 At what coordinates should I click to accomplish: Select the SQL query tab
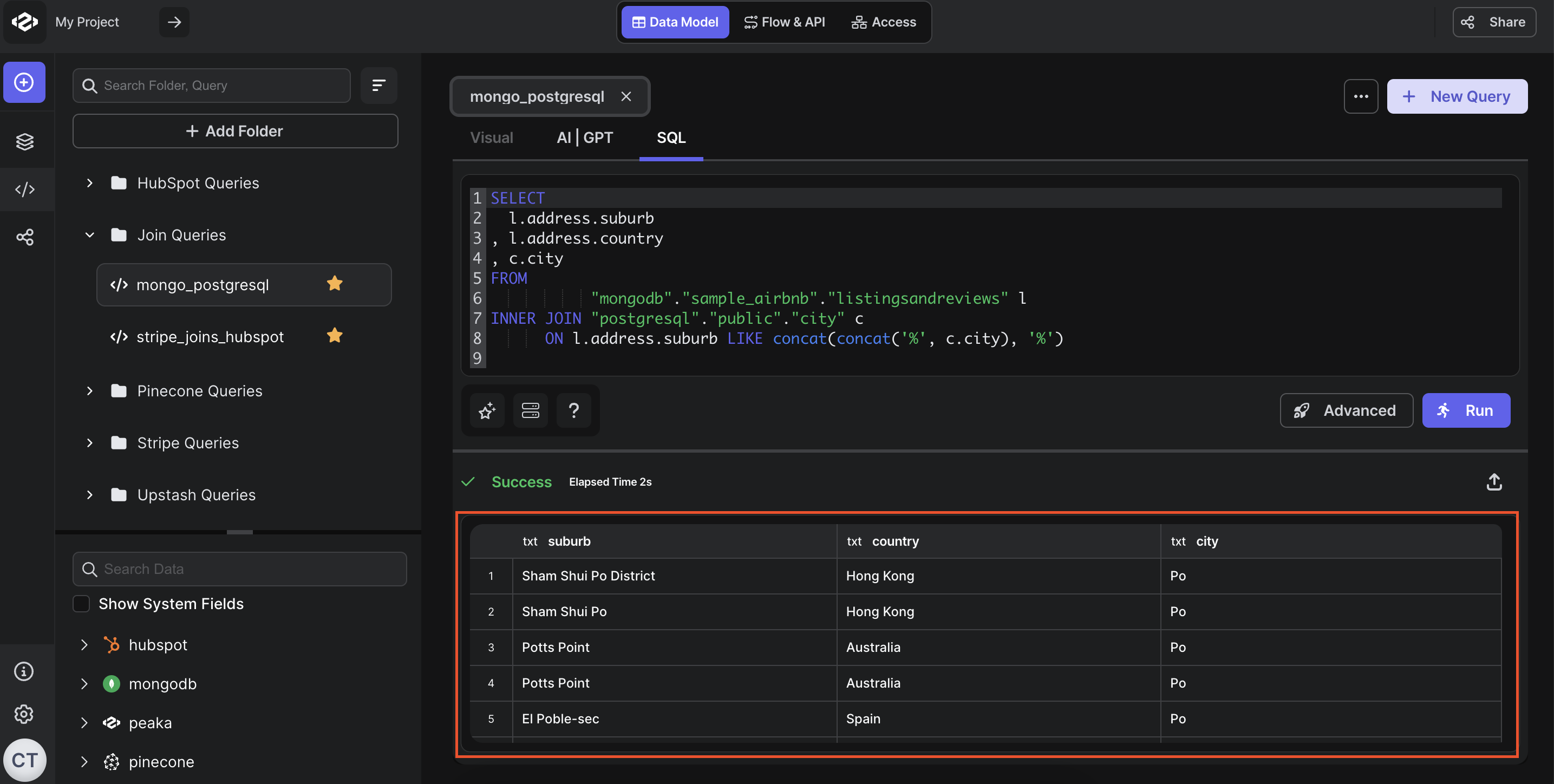[x=671, y=138]
